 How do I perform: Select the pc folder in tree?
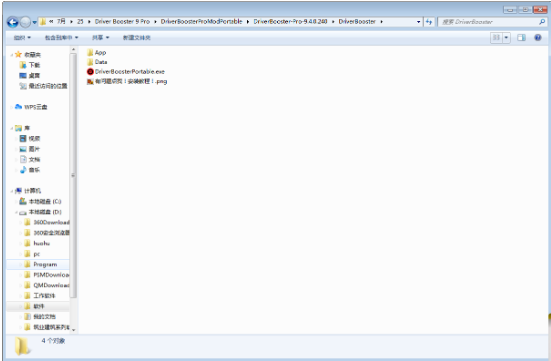(x=32, y=254)
